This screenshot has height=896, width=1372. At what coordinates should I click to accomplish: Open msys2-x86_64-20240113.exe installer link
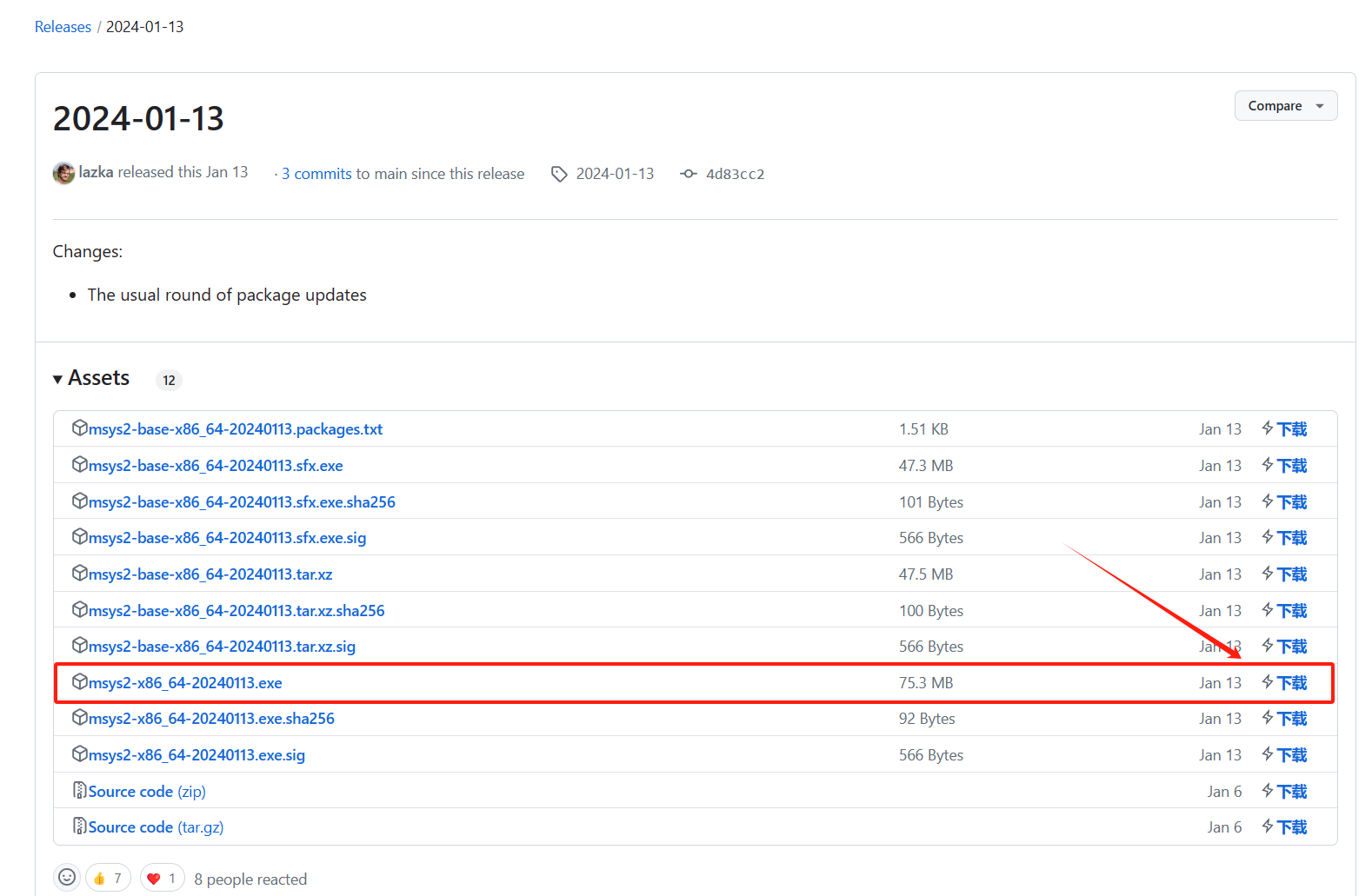click(185, 683)
